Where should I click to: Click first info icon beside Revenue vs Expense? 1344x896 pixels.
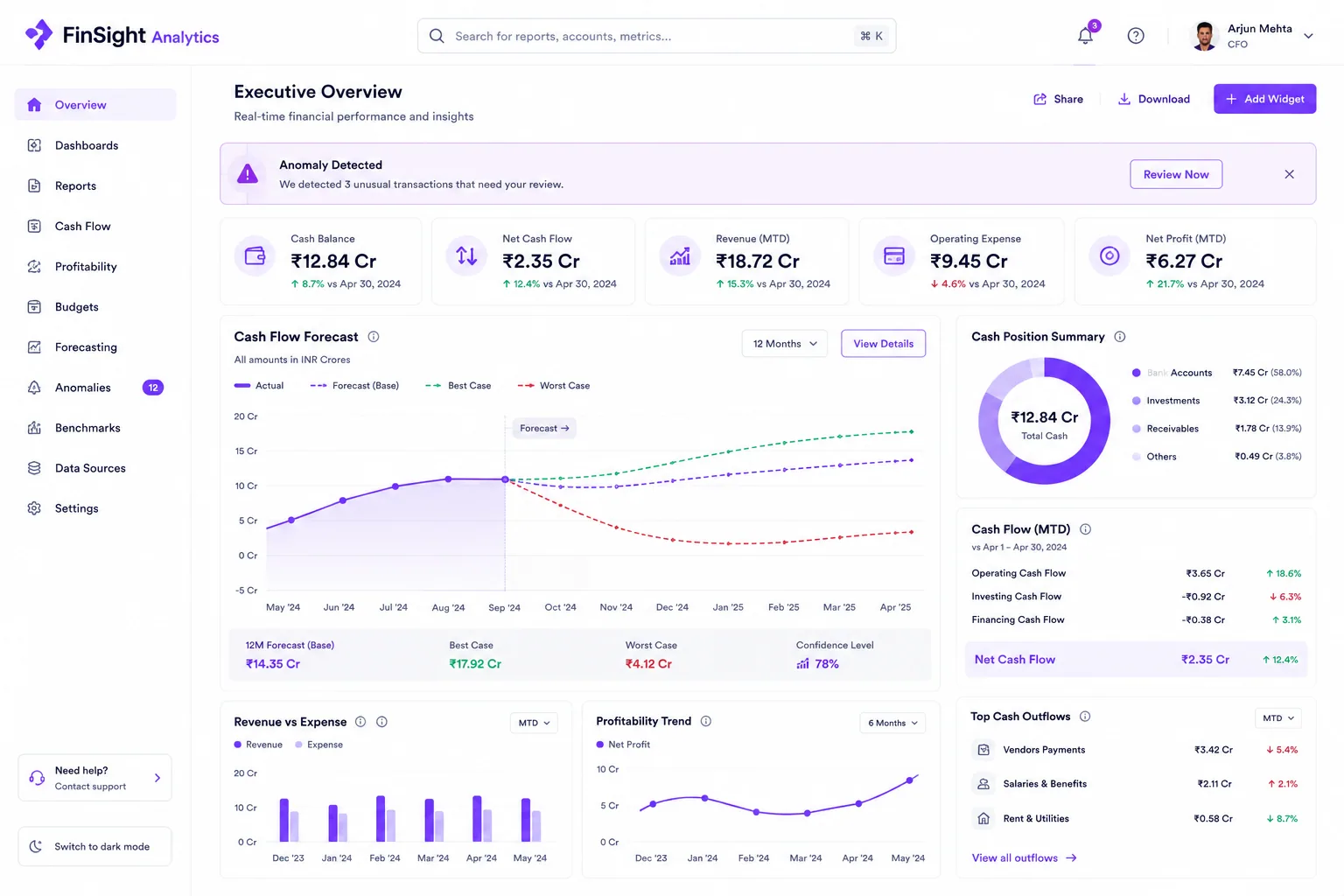pos(360,722)
